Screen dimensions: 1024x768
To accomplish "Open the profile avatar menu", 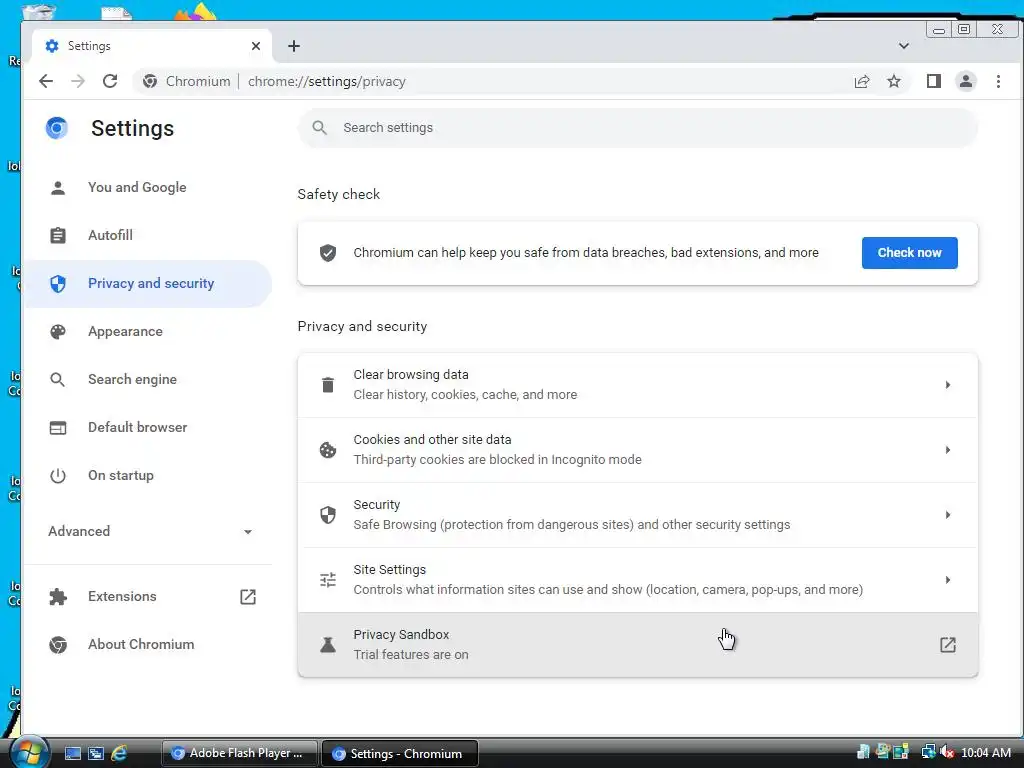I will 966,81.
